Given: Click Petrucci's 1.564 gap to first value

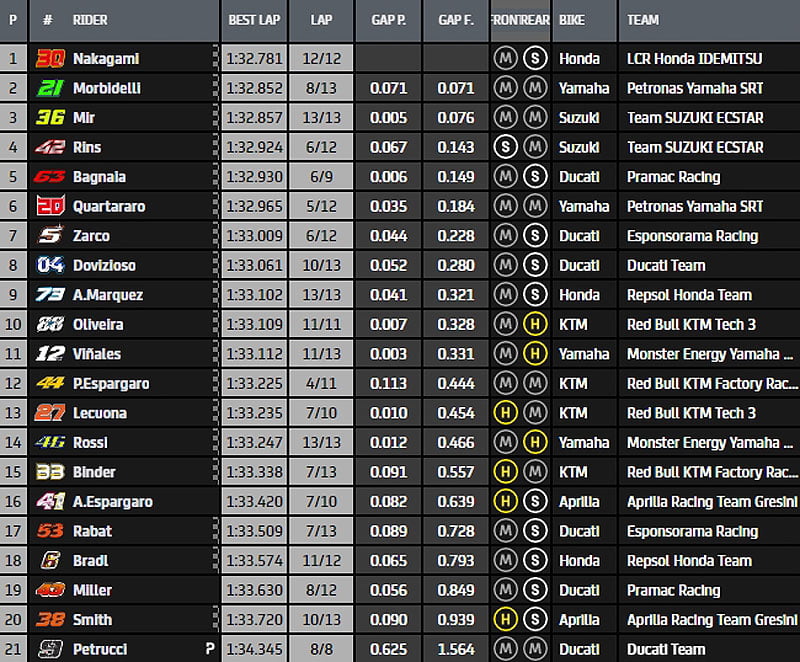Looking at the screenshot, I should pyautogui.click(x=456, y=649).
